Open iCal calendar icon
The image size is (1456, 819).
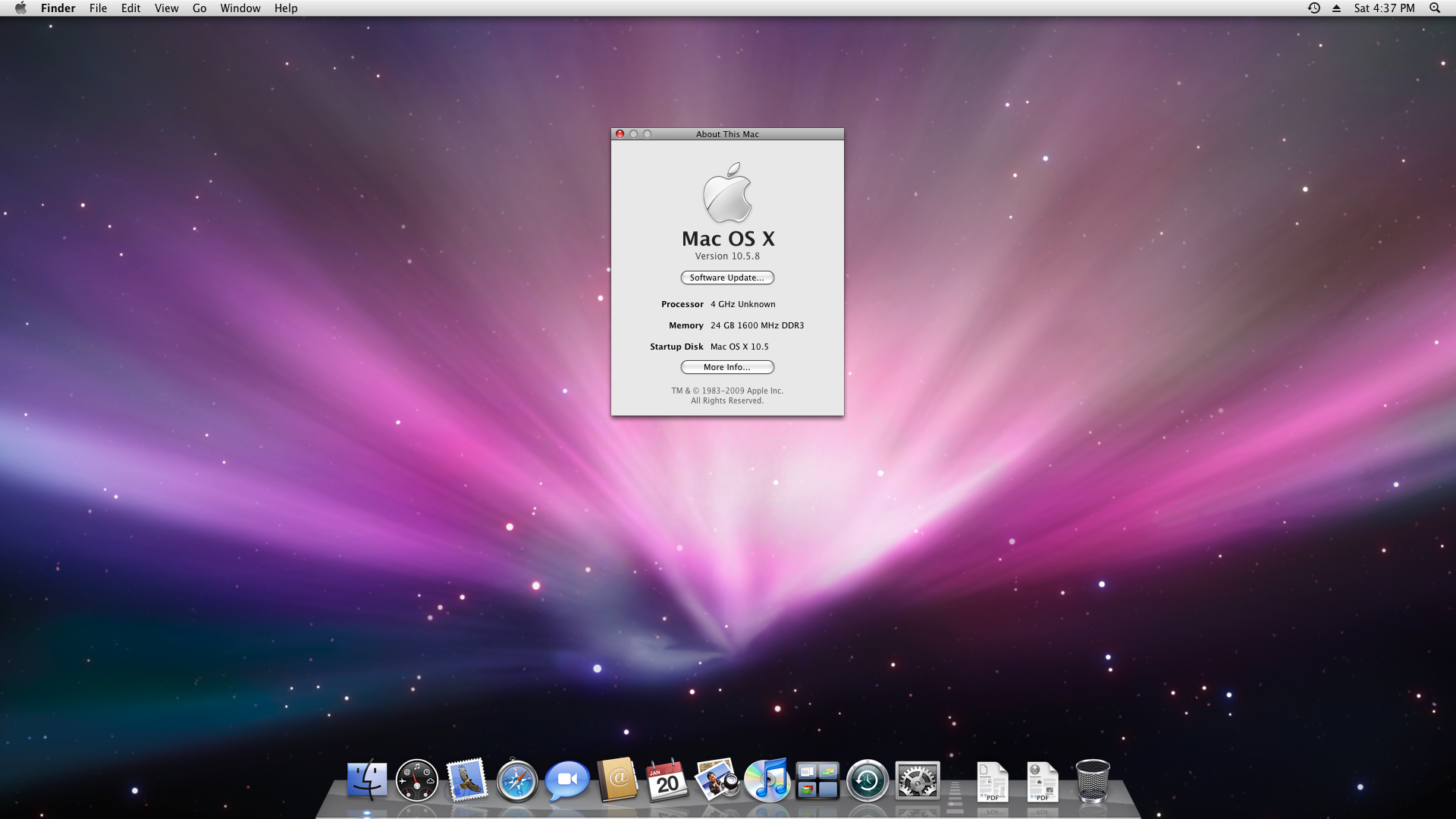[667, 780]
